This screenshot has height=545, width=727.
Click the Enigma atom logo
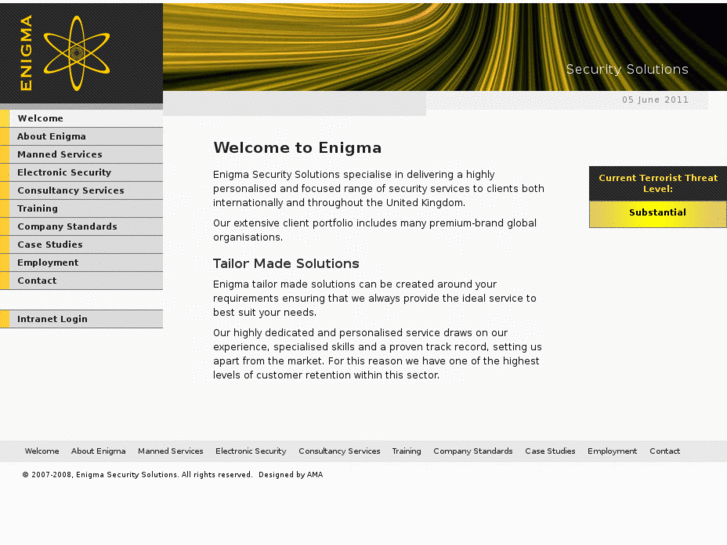[x=76, y=52]
